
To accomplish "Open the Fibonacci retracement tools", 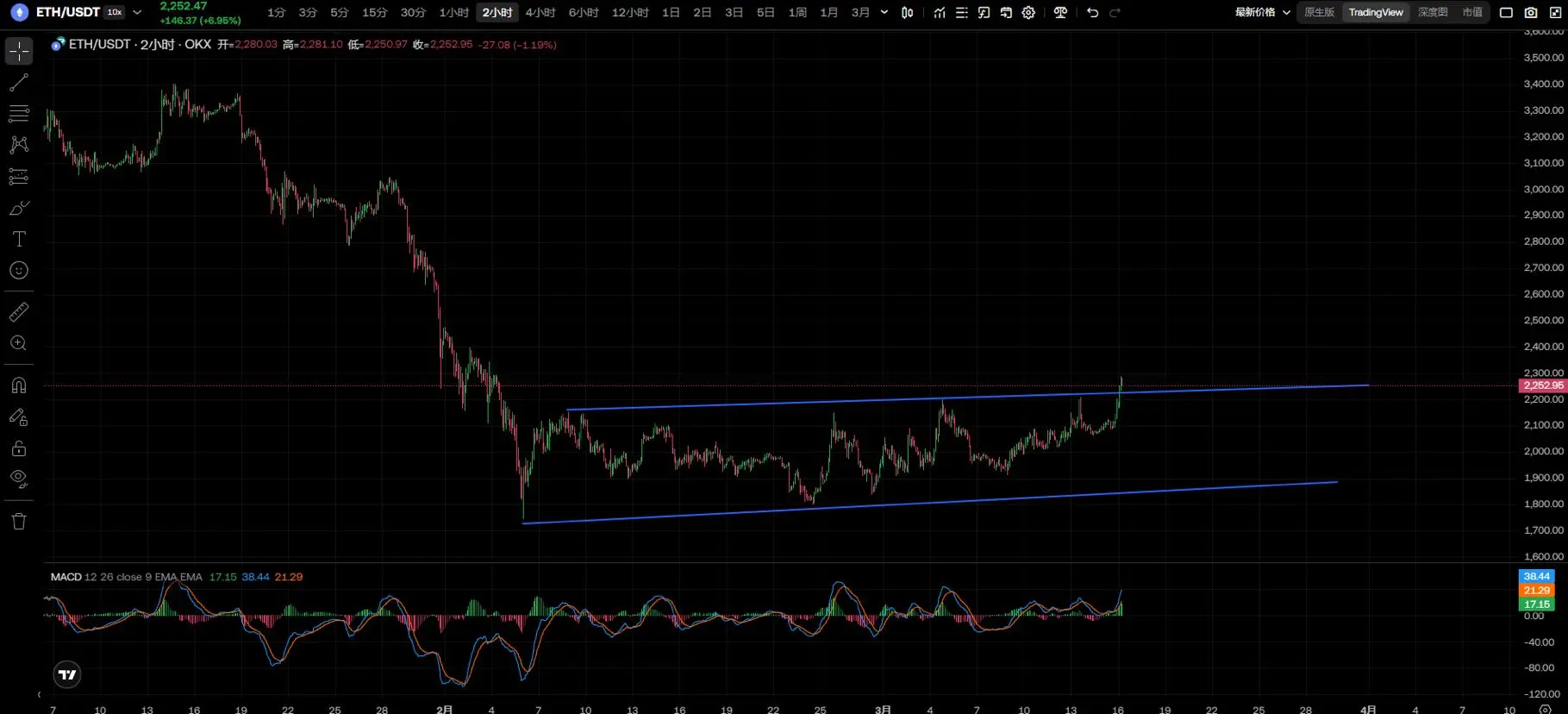I will [19, 114].
